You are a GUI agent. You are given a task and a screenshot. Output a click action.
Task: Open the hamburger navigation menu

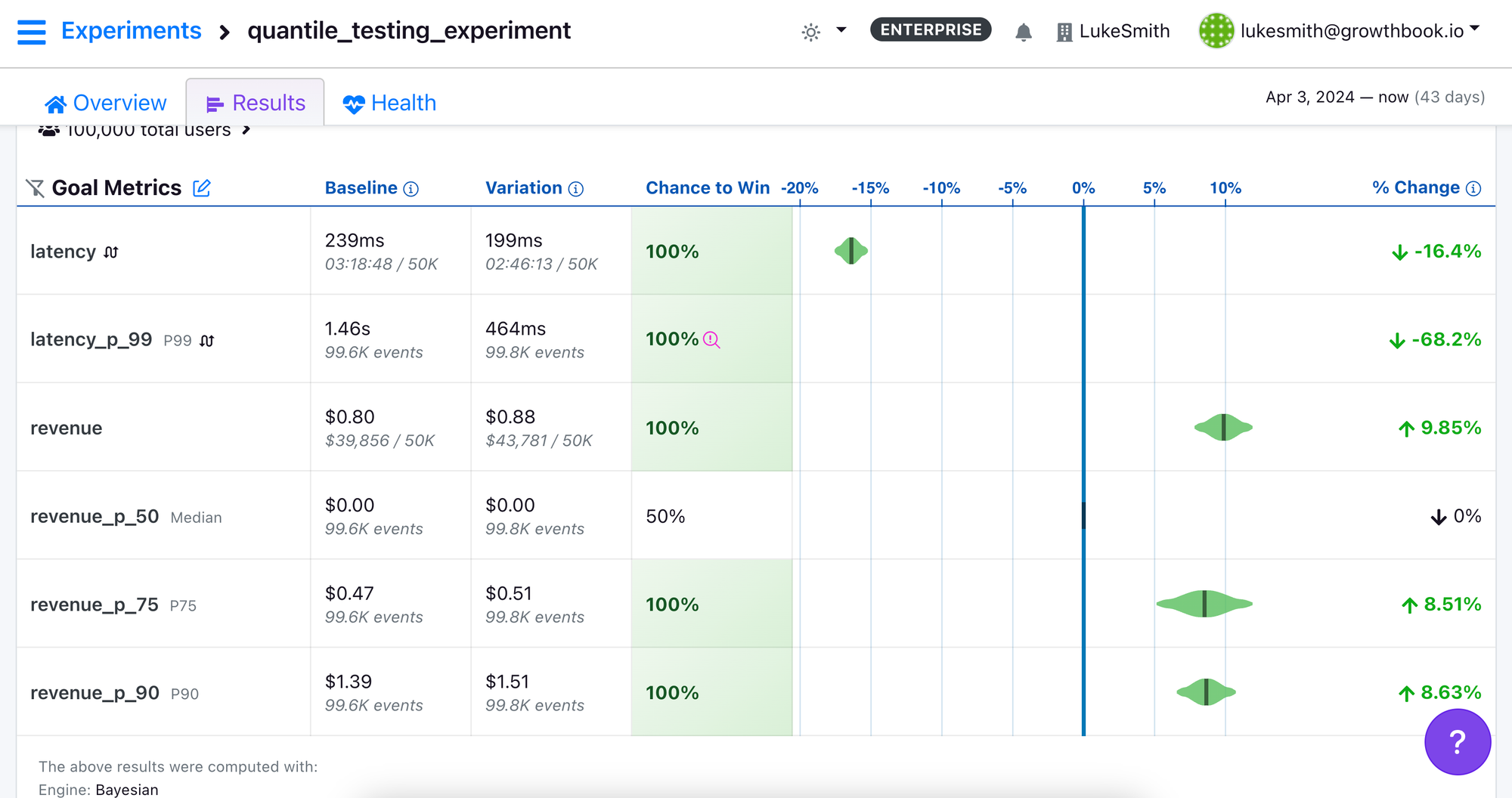30,31
